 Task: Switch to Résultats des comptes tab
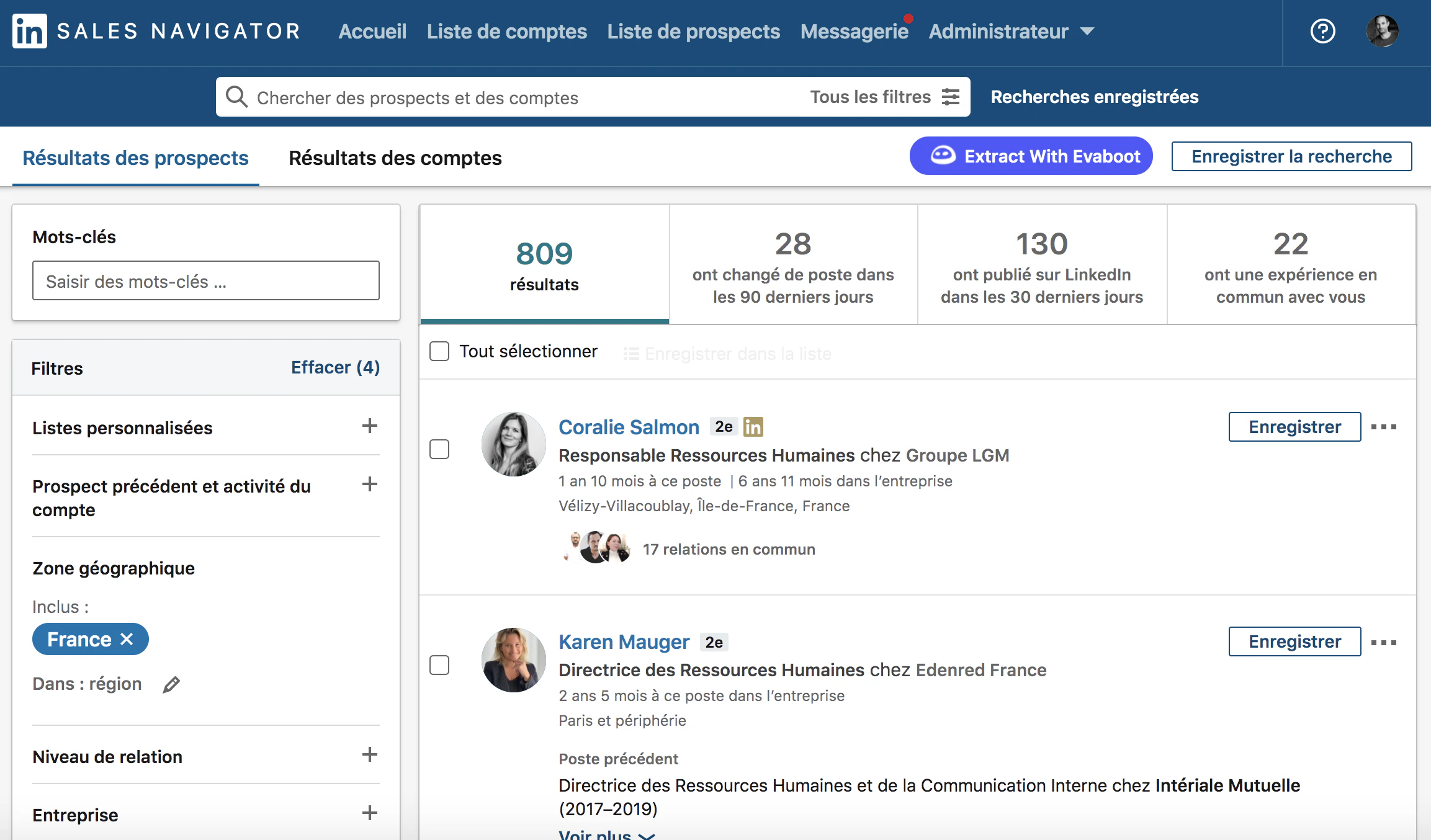coord(395,158)
